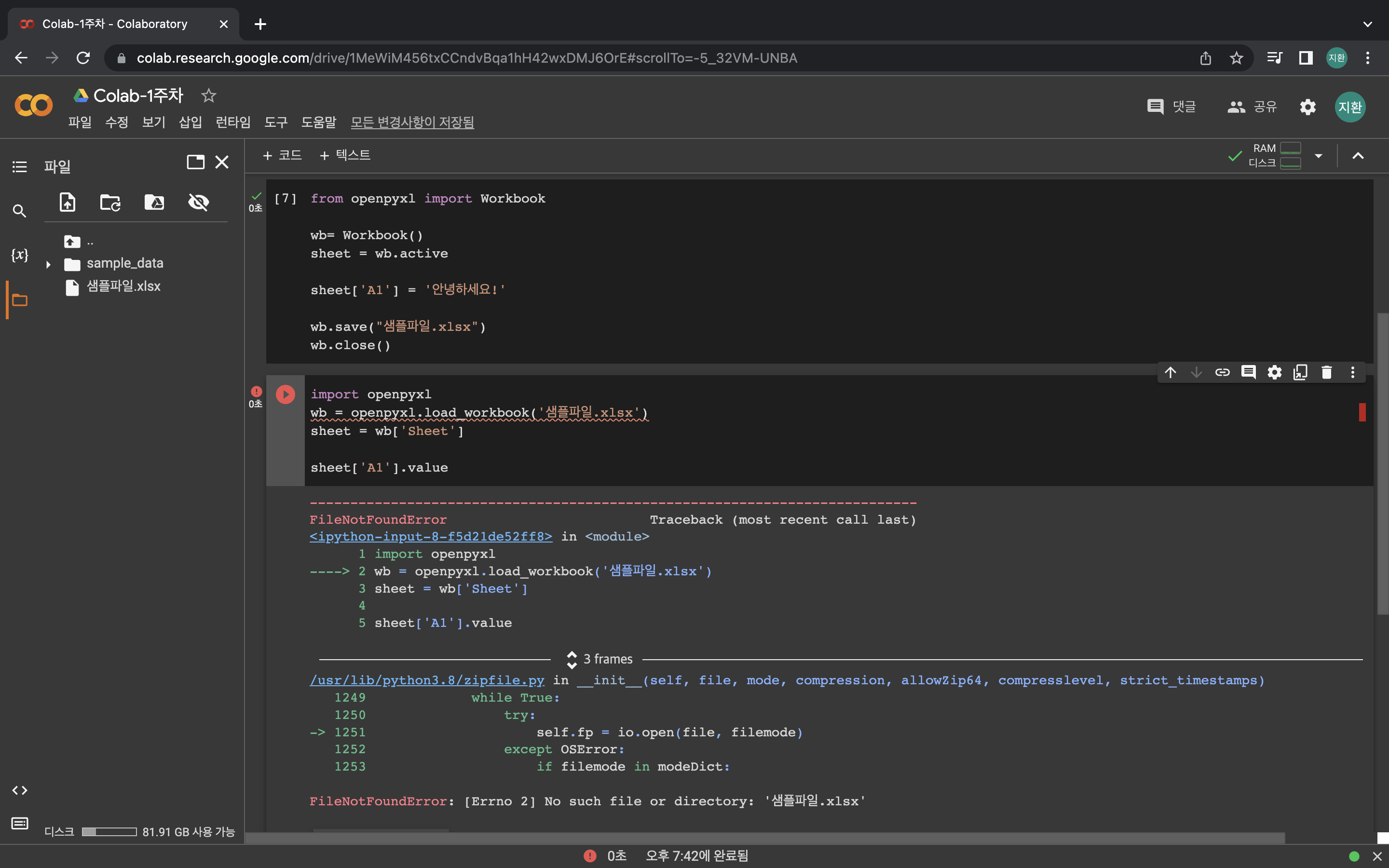The image size is (1389, 868).
Task: Open the 댓글 comments button
Action: 1171,107
